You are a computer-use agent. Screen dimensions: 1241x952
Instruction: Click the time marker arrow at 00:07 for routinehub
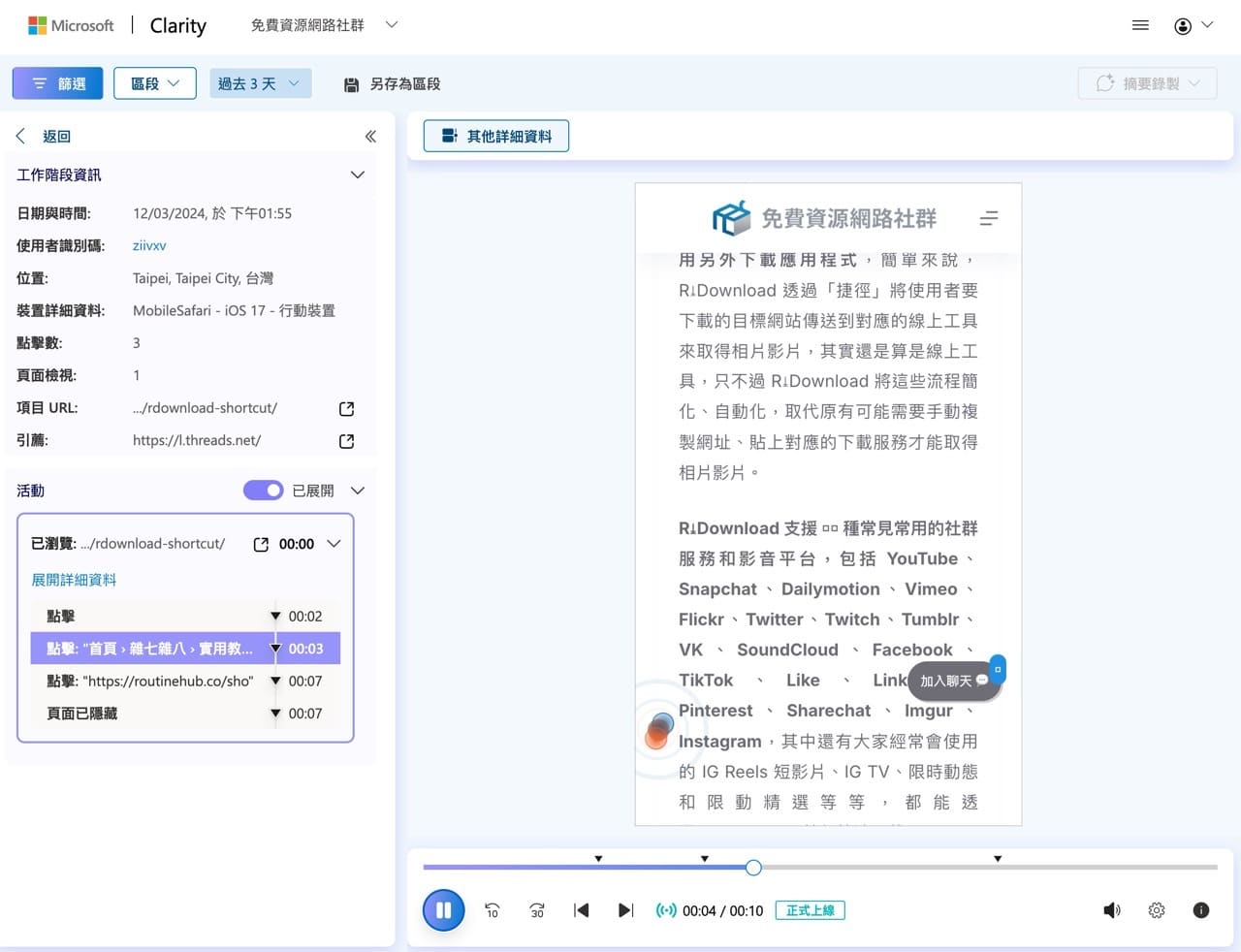[x=275, y=682]
